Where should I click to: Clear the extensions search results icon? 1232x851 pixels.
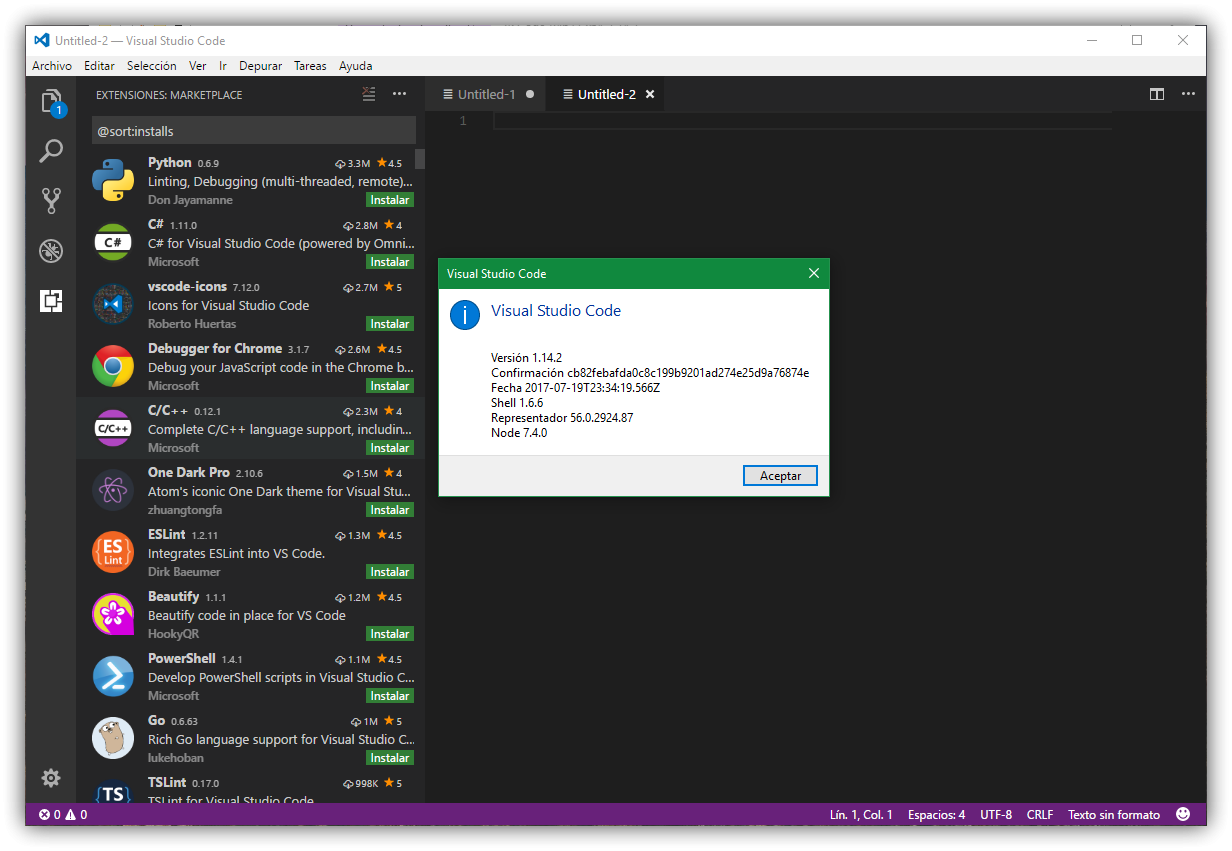click(369, 94)
